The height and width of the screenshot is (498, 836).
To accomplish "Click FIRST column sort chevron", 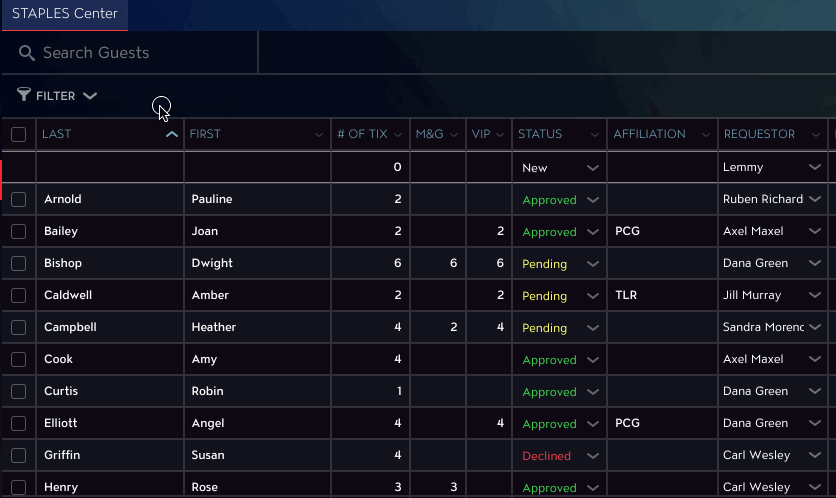I will coord(319,135).
